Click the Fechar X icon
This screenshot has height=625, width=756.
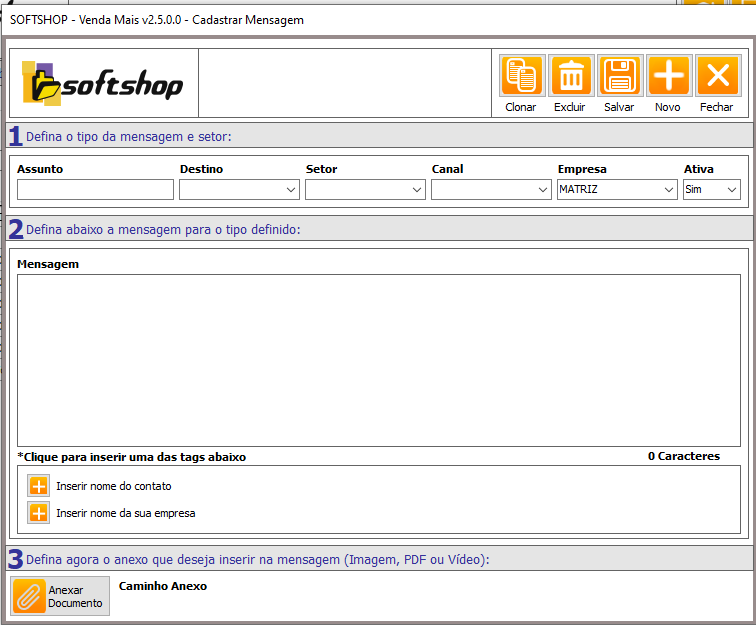pos(717,76)
